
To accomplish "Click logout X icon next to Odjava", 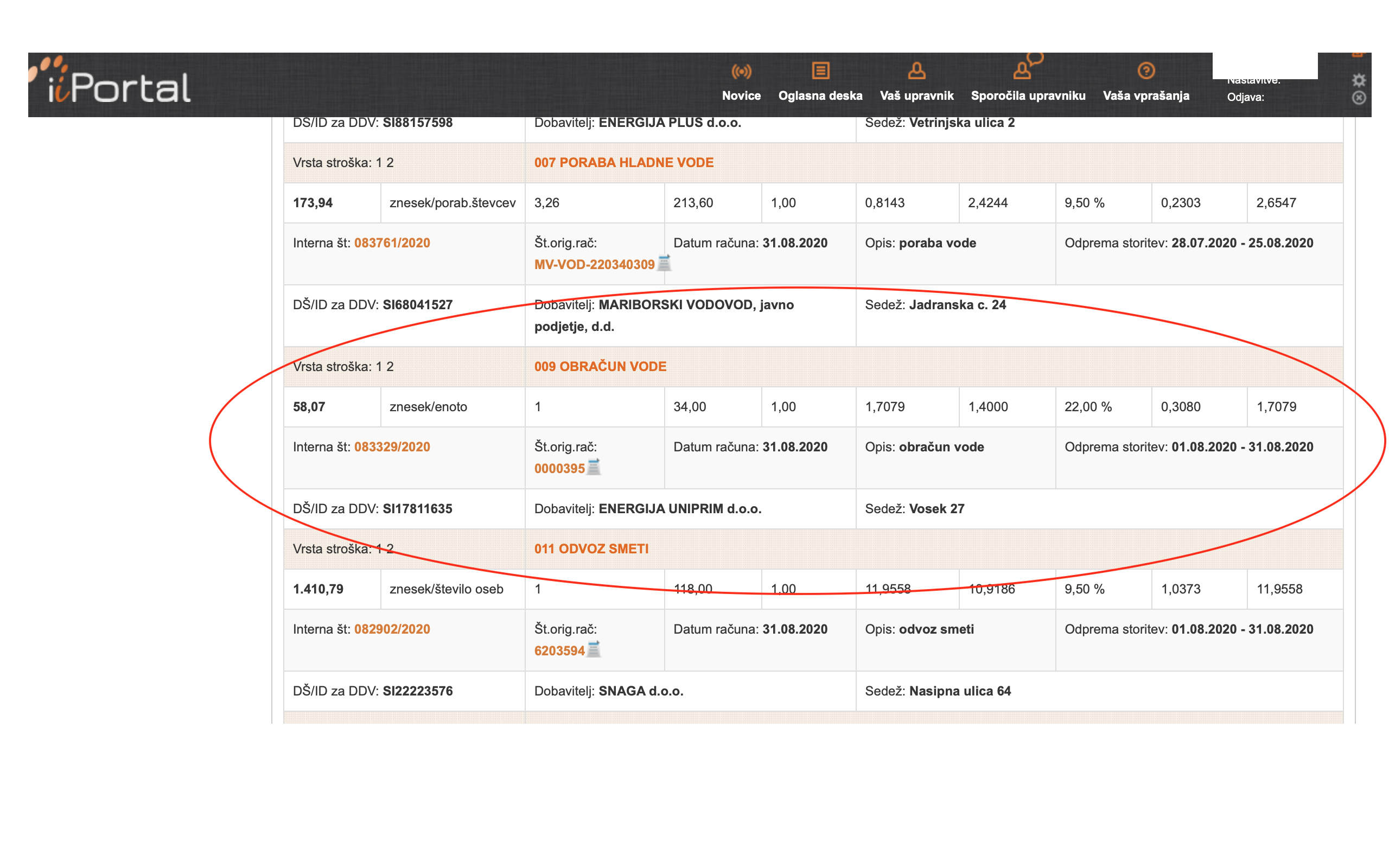I will point(1359,98).
